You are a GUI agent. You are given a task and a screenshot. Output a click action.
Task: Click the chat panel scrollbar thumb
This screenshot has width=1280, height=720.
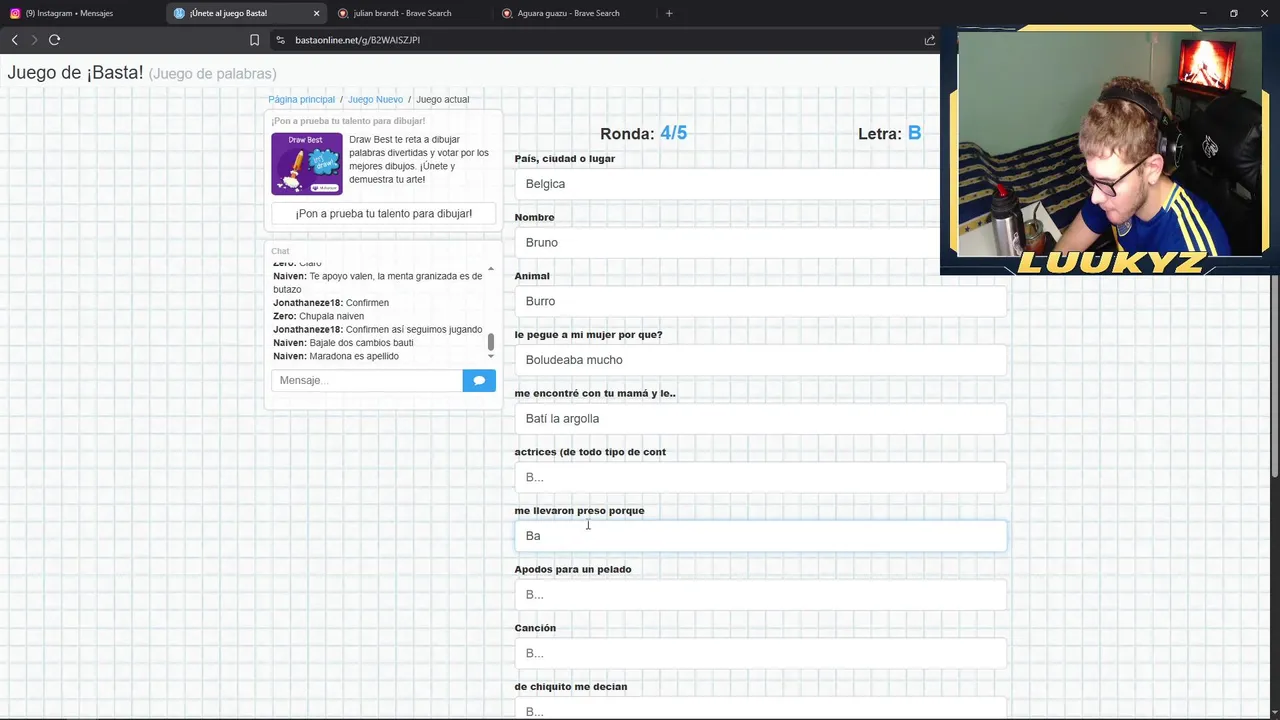pos(490,341)
